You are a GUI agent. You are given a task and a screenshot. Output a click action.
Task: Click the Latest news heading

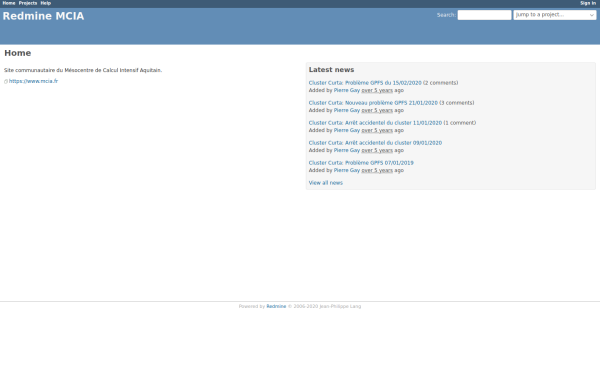tap(331, 70)
